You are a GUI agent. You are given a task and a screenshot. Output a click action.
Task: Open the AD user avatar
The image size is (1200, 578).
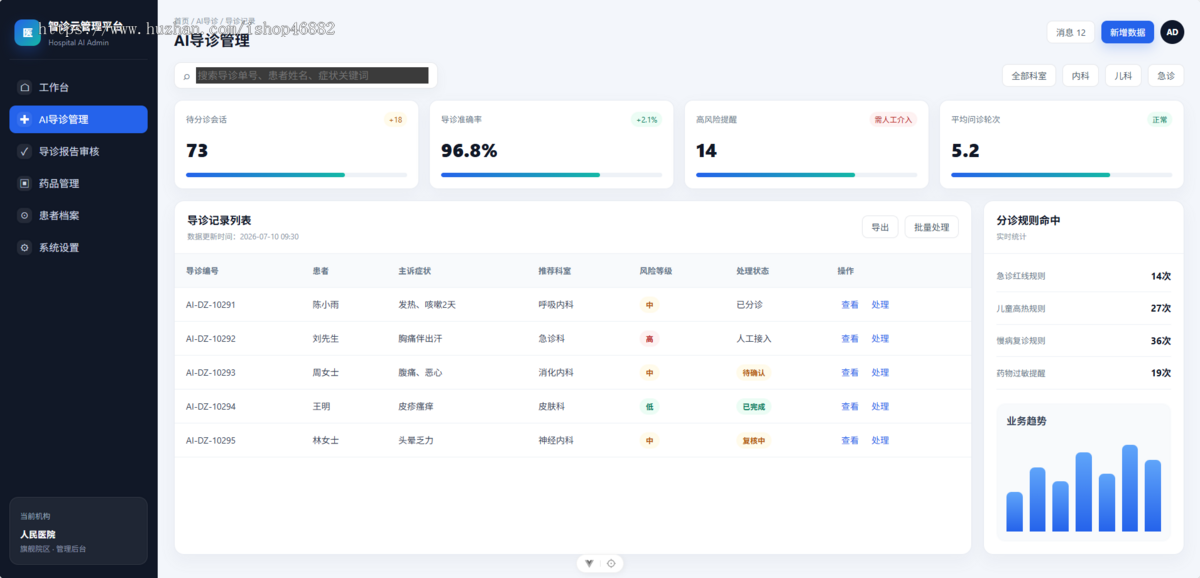[1172, 32]
